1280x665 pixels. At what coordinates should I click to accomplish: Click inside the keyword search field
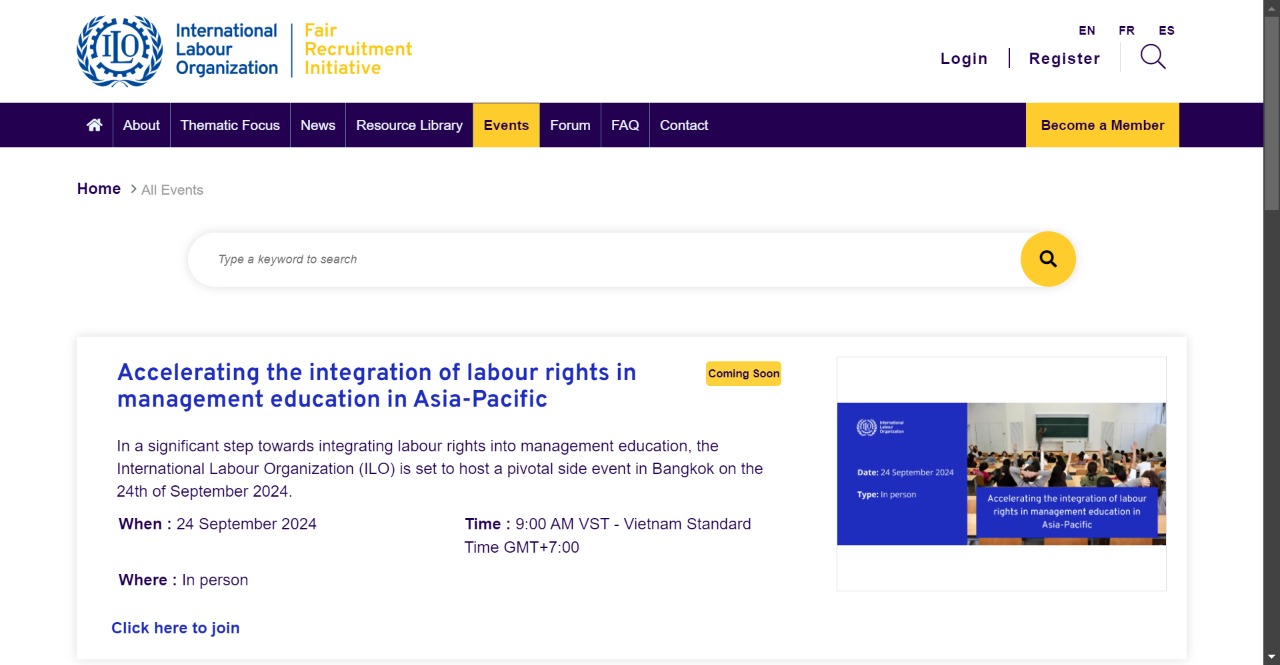[600, 260]
